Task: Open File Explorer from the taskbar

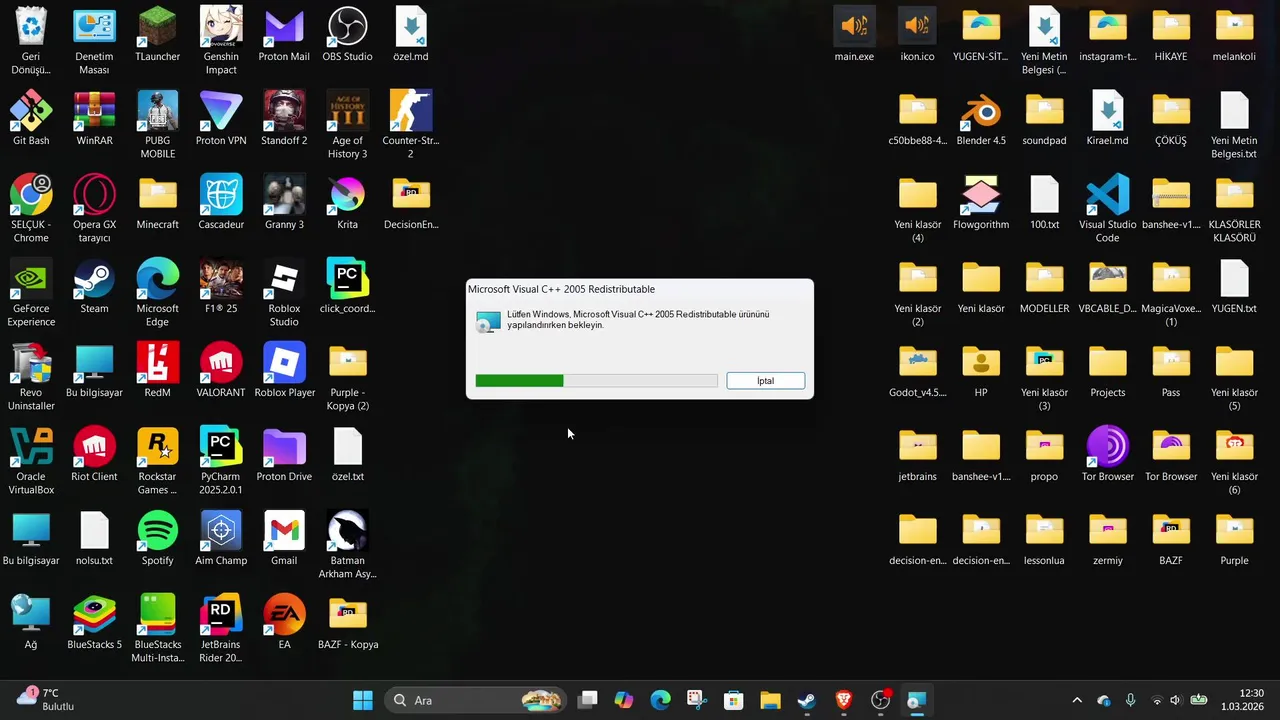Action: pos(770,700)
